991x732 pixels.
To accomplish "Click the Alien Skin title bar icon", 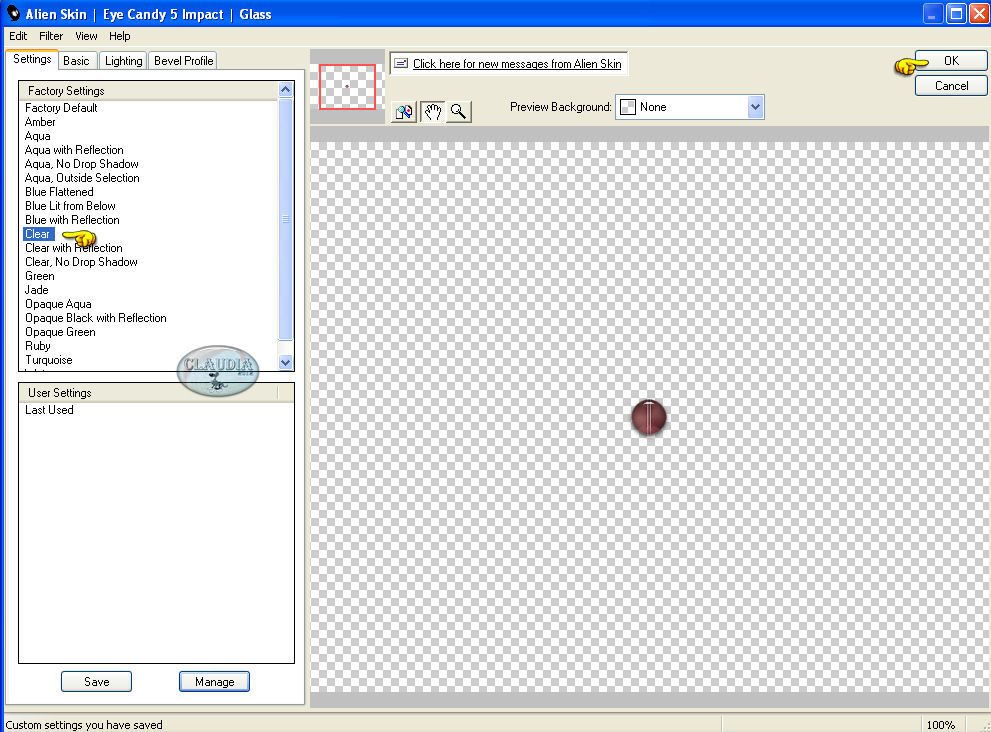I will tap(13, 13).
